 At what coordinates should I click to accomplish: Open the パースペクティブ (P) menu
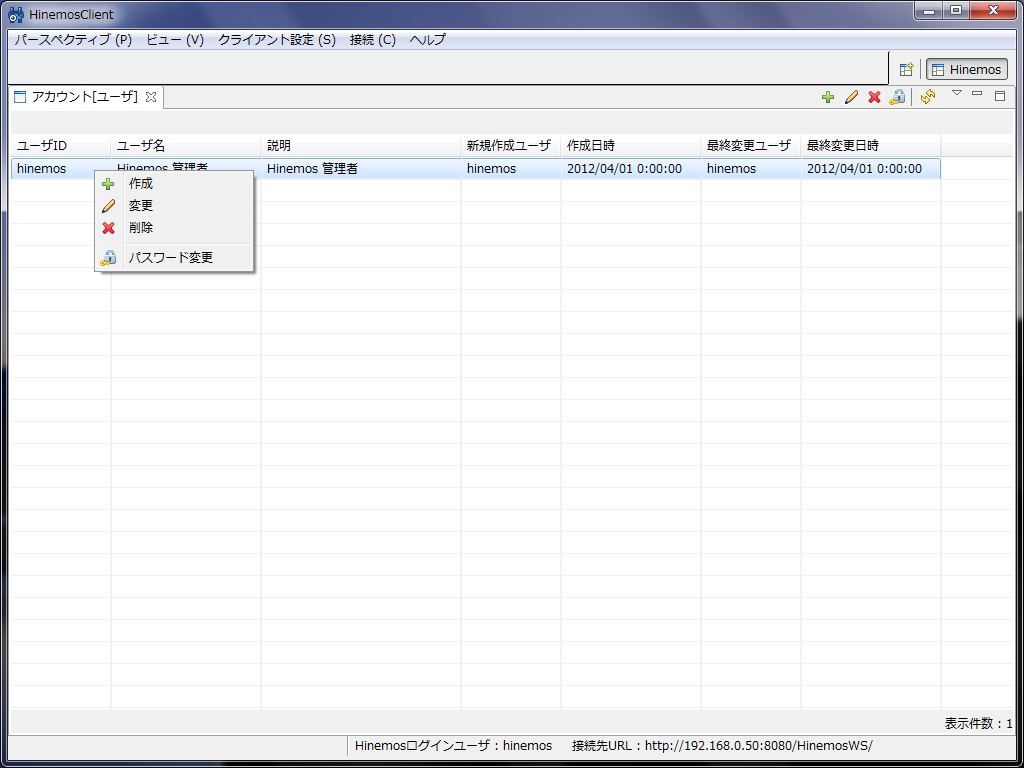point(73,40)
